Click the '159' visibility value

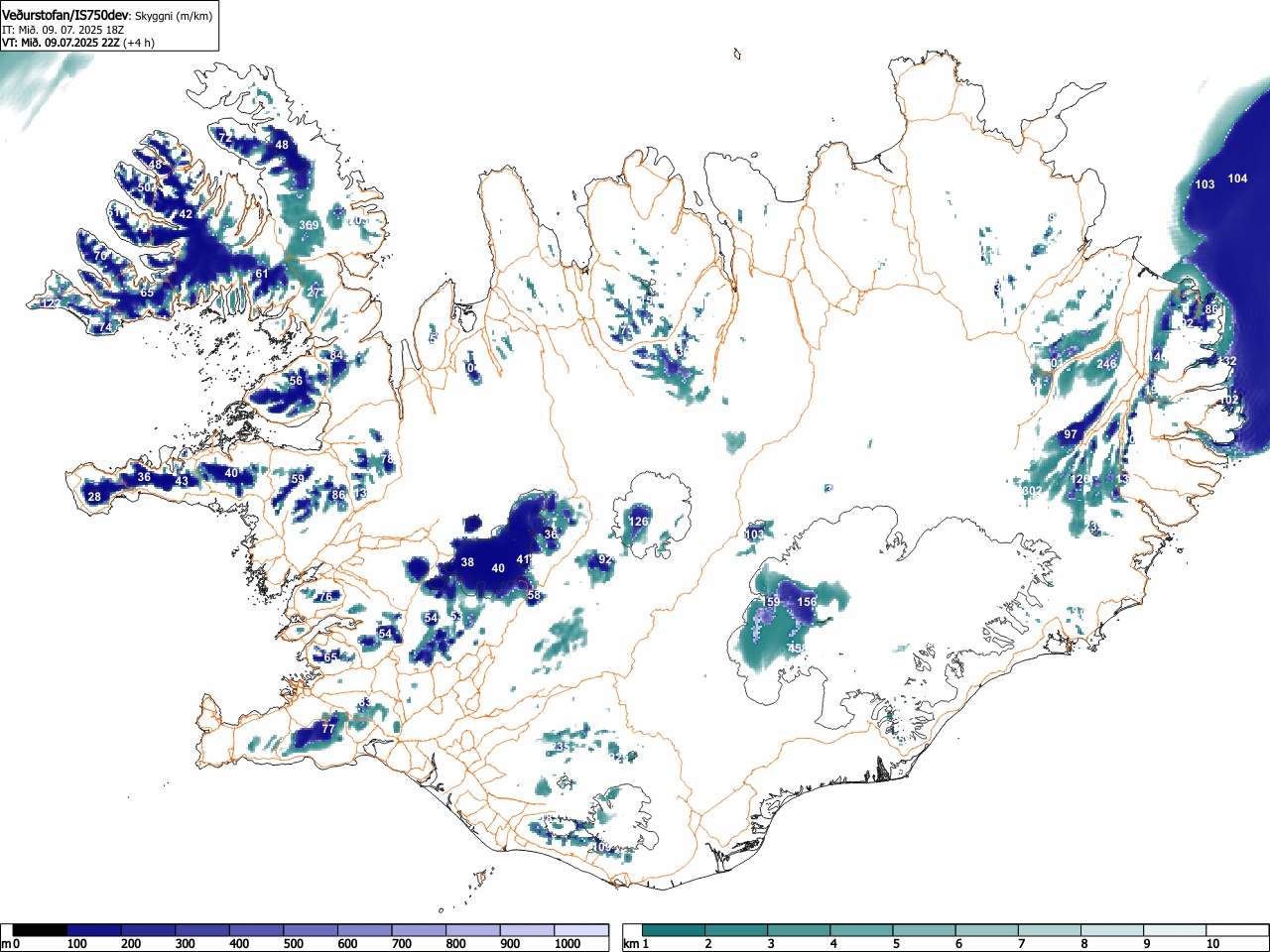(771, 602)
